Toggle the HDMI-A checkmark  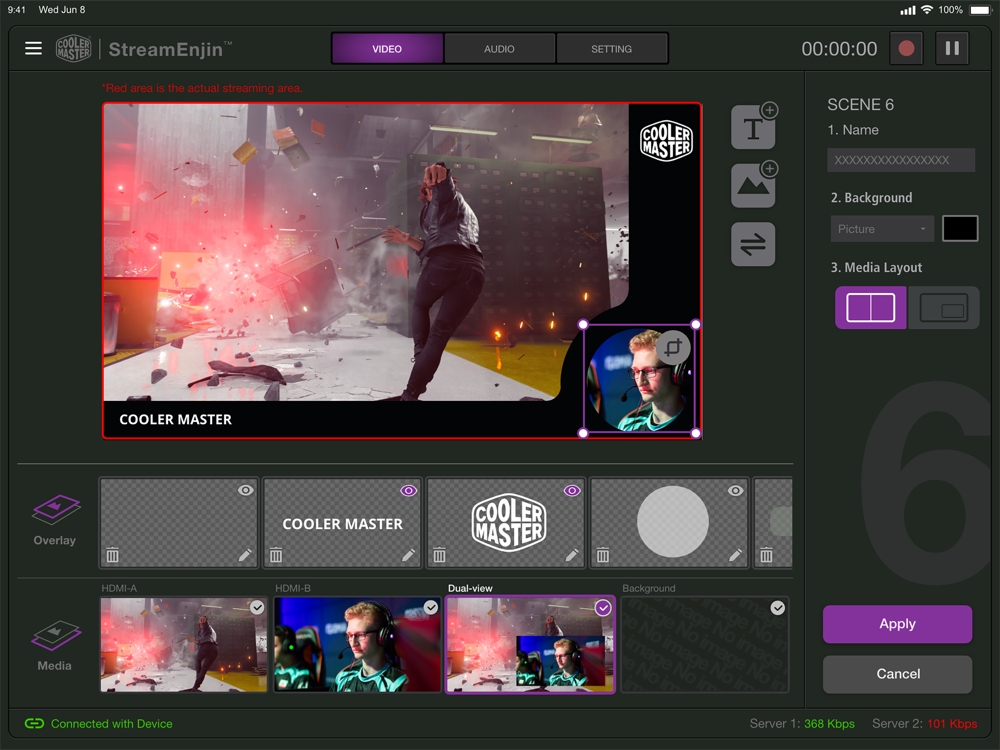coord(257,607)
